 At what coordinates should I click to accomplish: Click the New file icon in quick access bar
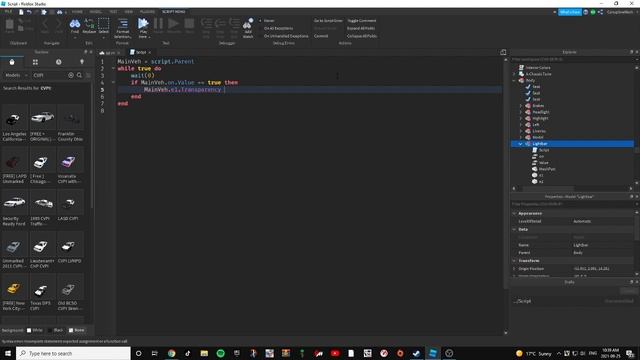point(21,12)
